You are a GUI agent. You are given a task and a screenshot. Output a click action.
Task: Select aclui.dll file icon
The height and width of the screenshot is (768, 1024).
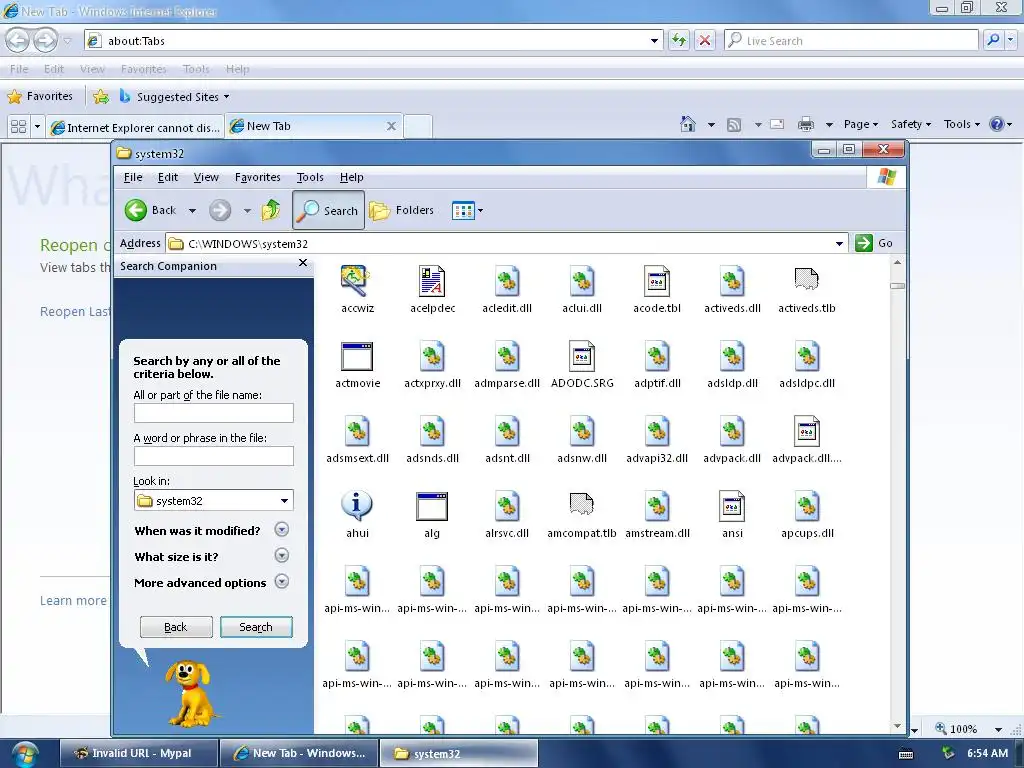(582, 281)
